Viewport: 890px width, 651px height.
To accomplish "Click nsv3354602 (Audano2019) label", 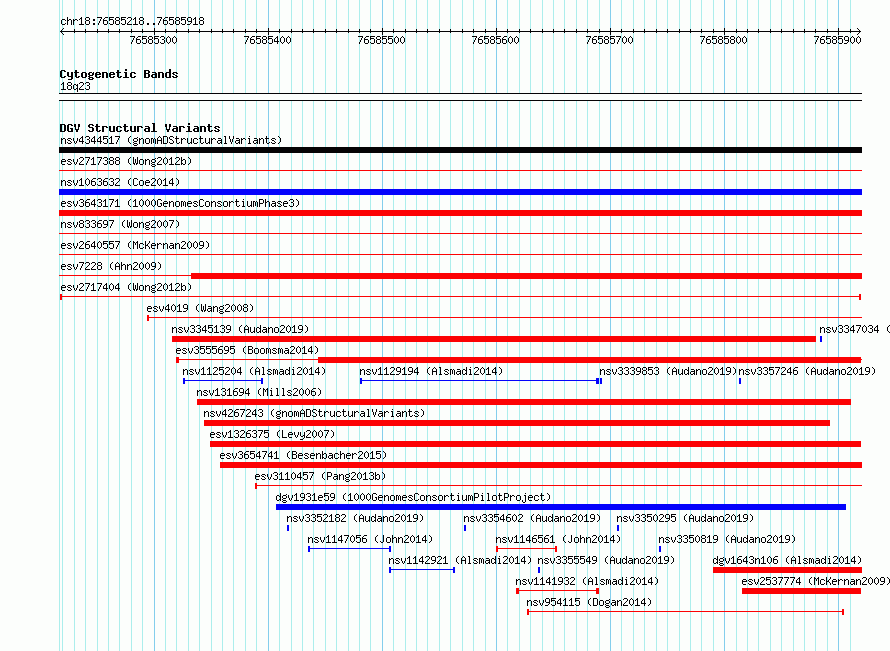I will coord(532,518).
